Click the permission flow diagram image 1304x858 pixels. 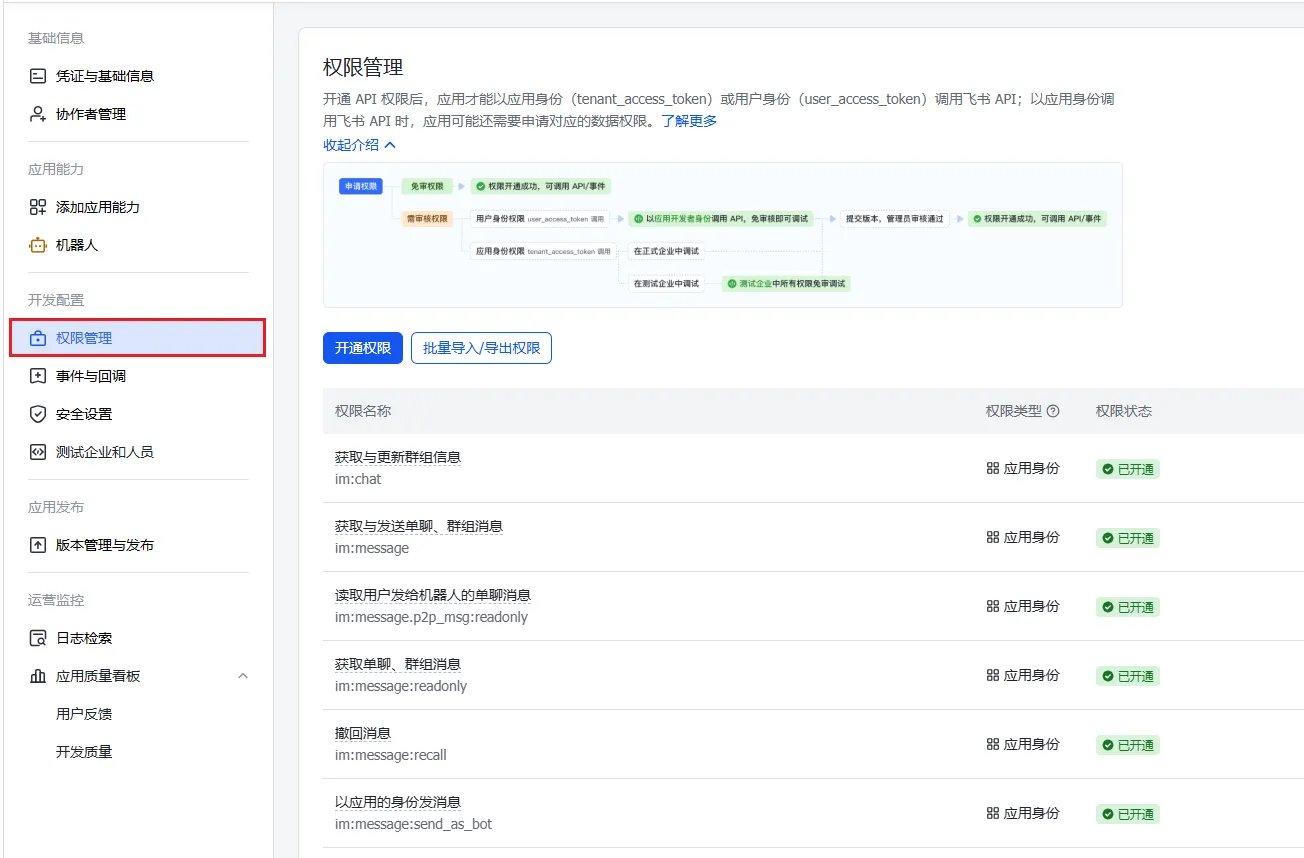[x=722, y=235]
